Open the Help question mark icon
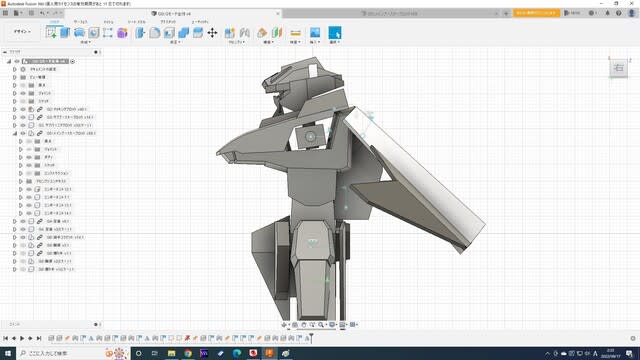 [619, 13]
